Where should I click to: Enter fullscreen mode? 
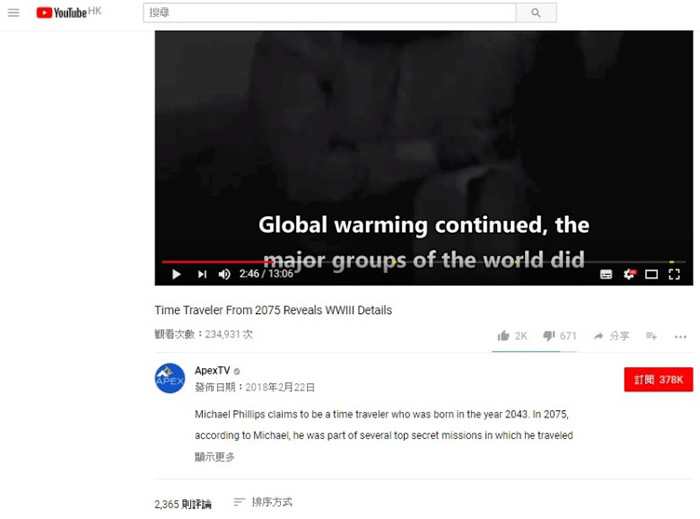coord(674,274)
